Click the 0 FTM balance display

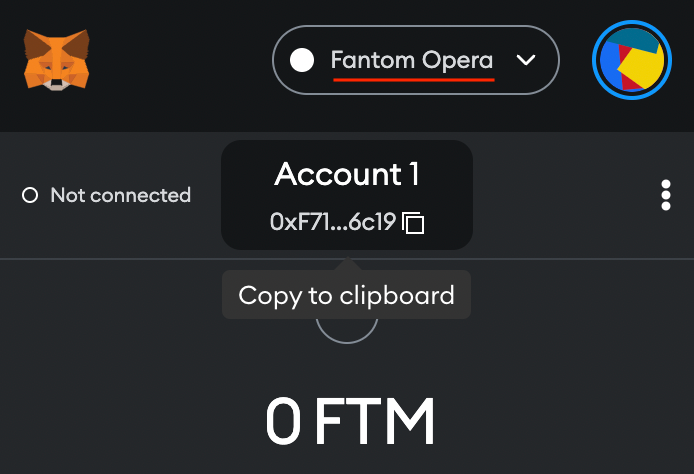point(350,421)
